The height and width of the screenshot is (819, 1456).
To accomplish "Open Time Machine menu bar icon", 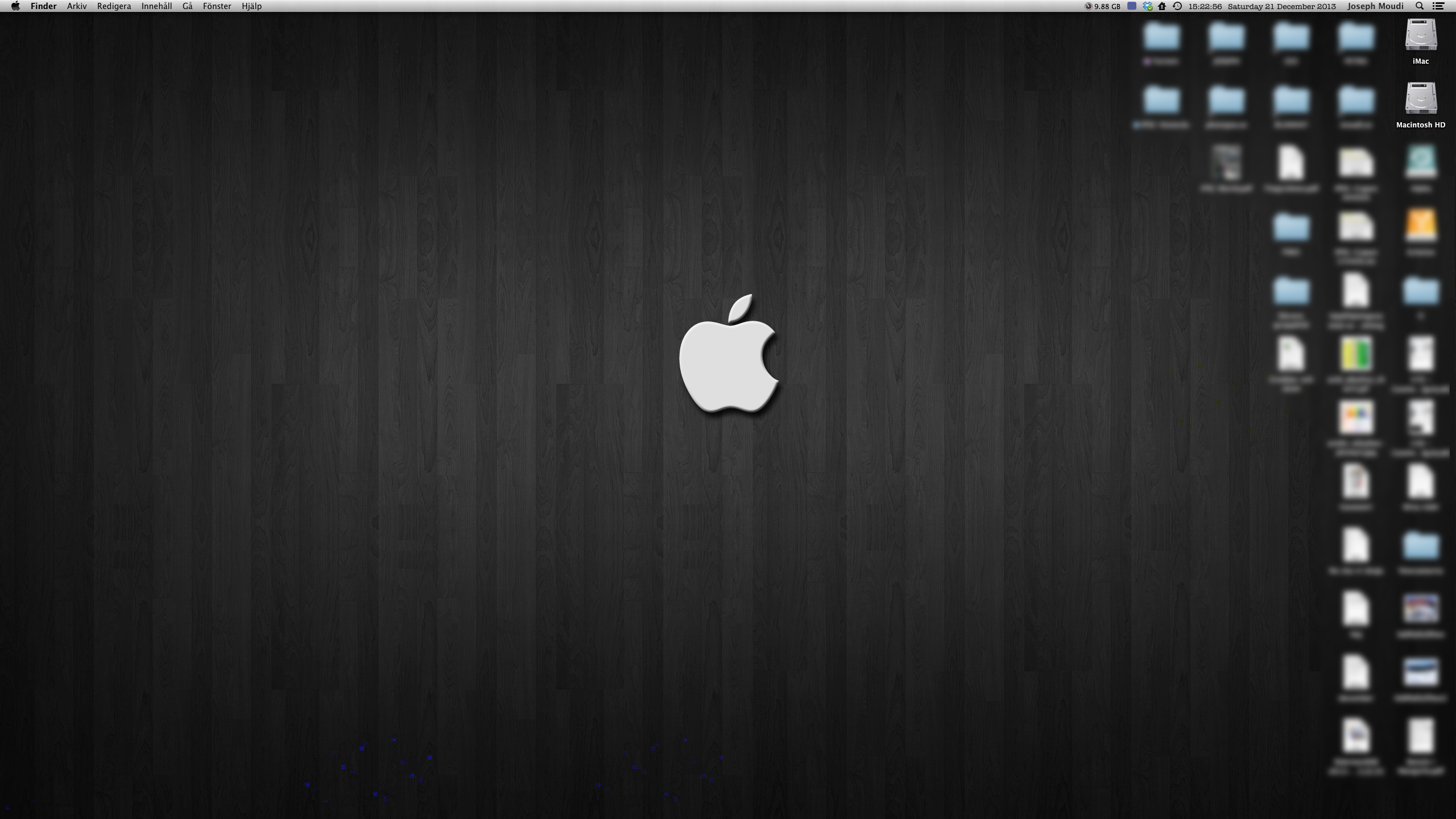I will pyautogui.click(x=1177, y=6).
